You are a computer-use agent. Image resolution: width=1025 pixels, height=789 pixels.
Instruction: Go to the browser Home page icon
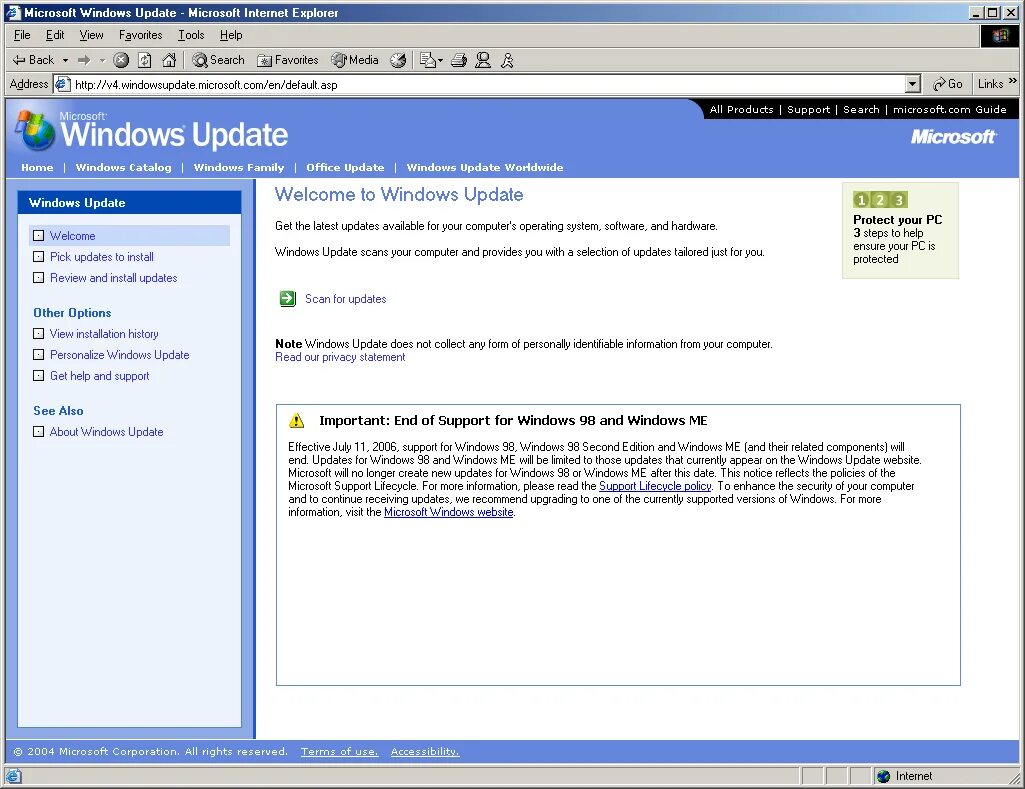point(169,60)
